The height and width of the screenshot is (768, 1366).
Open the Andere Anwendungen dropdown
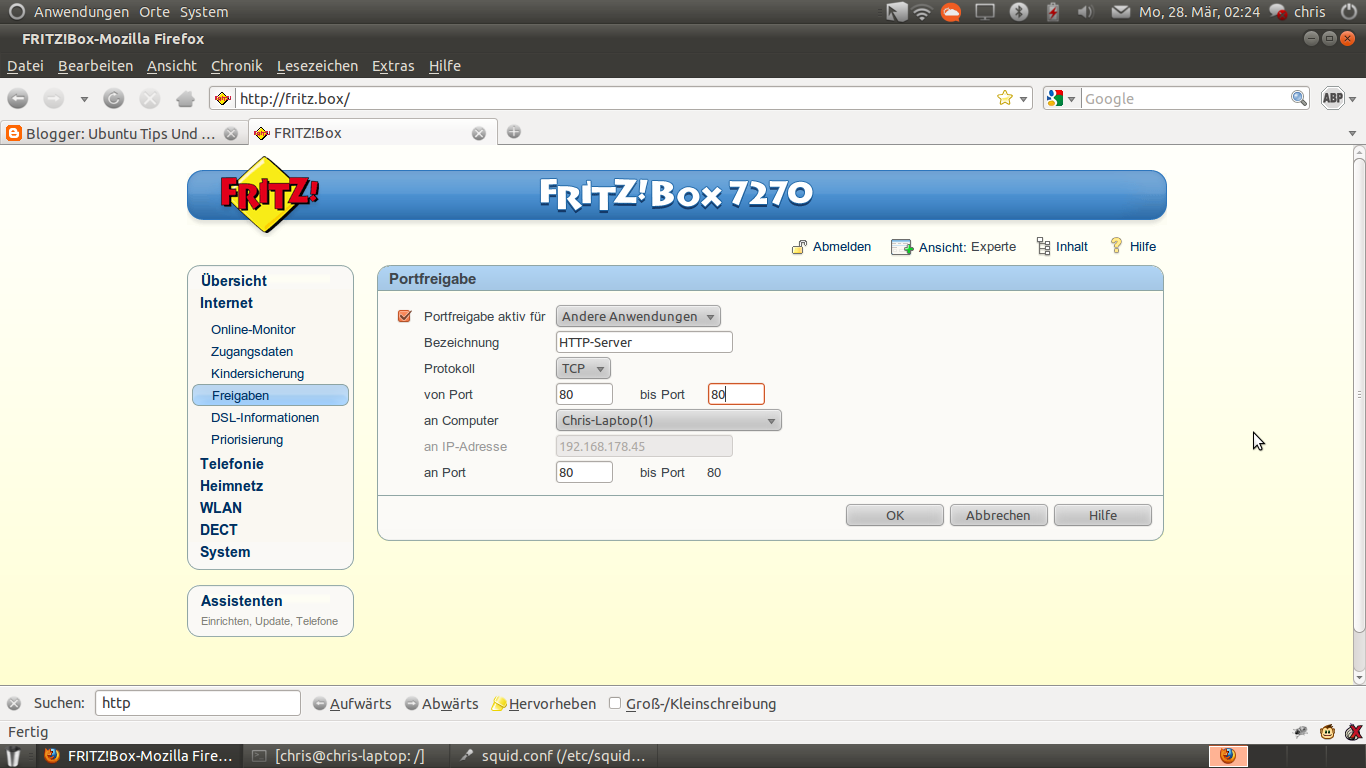coord(638,316)
